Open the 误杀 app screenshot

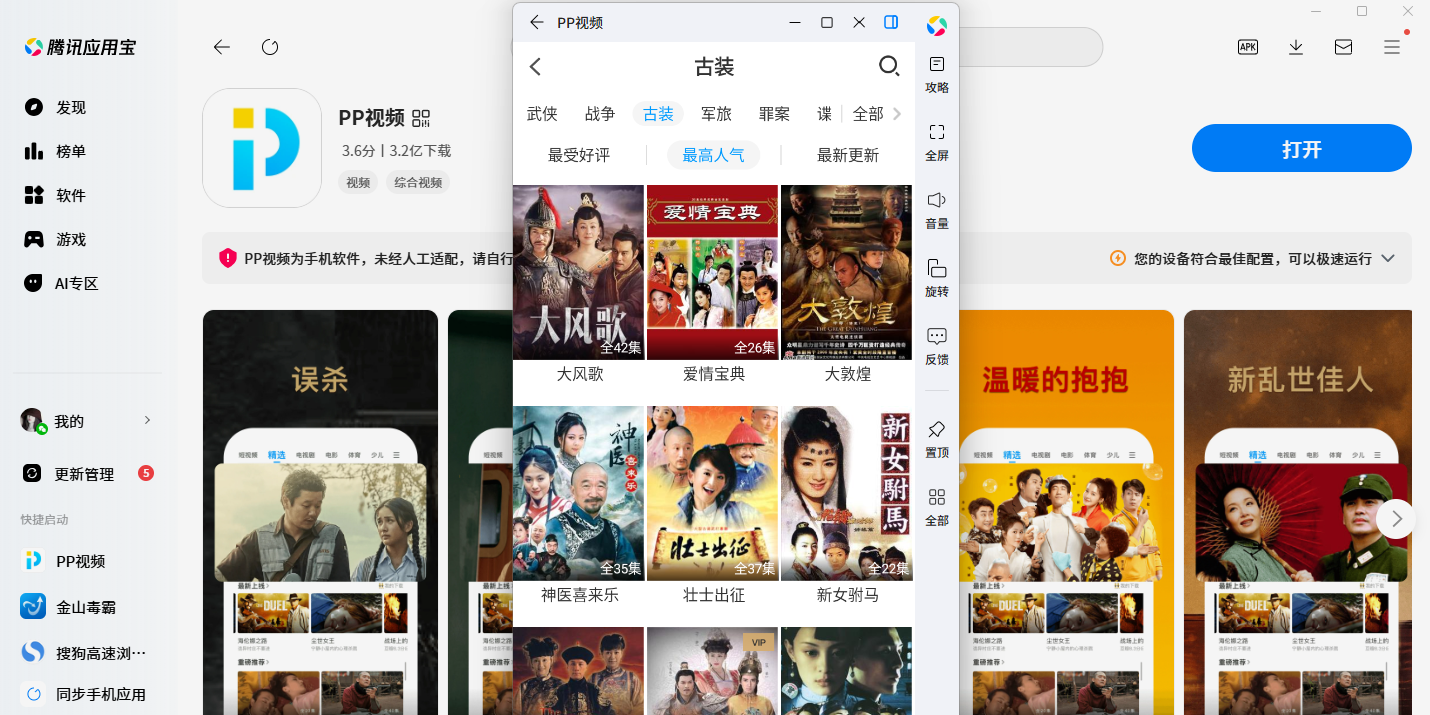click(320, 512)
